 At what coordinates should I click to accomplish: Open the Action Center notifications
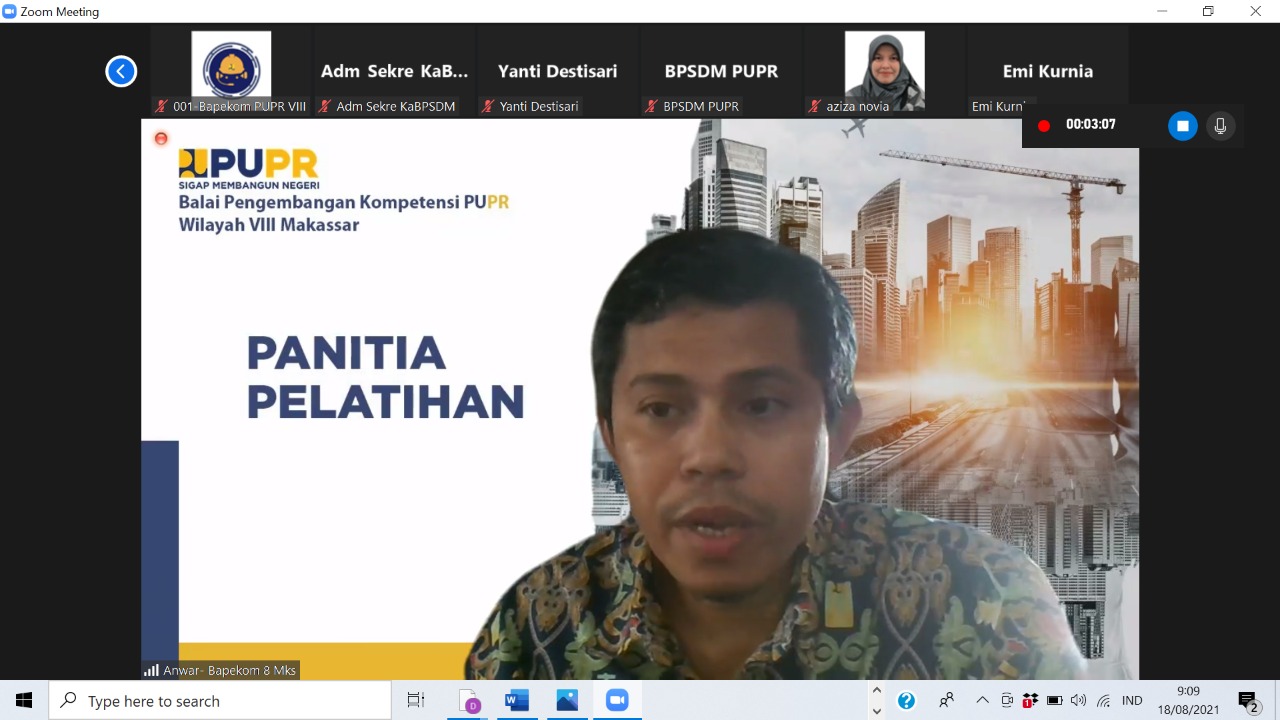[x=1248, y=701]
